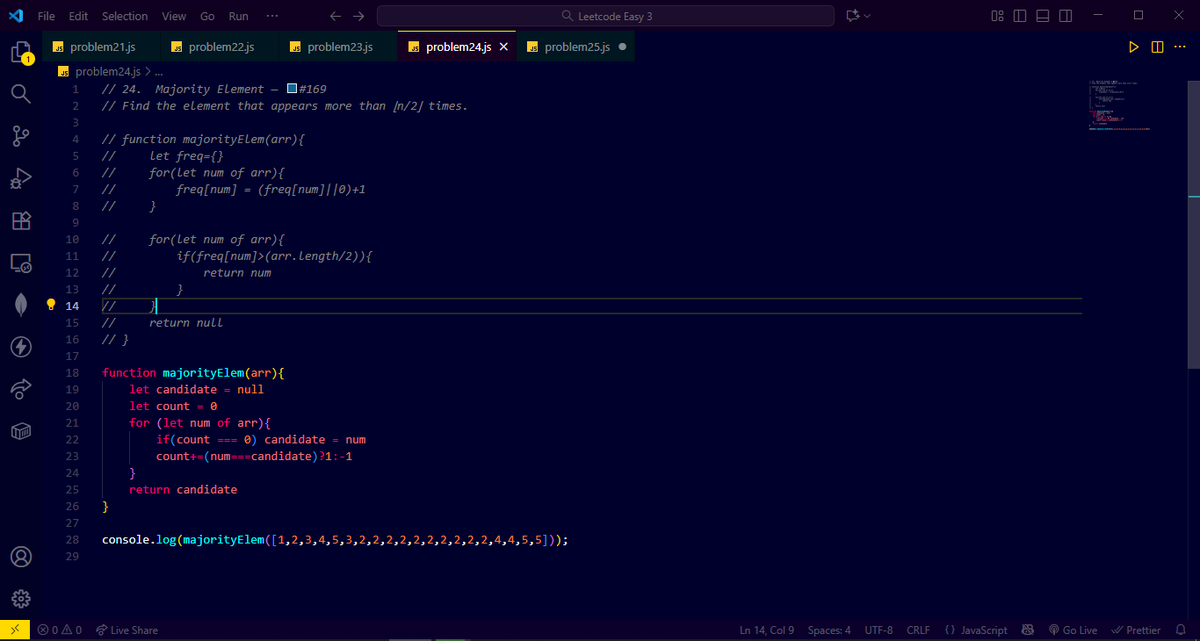Start Live Share from status bar
The image size is (1200, 641).
click(127, 630)
